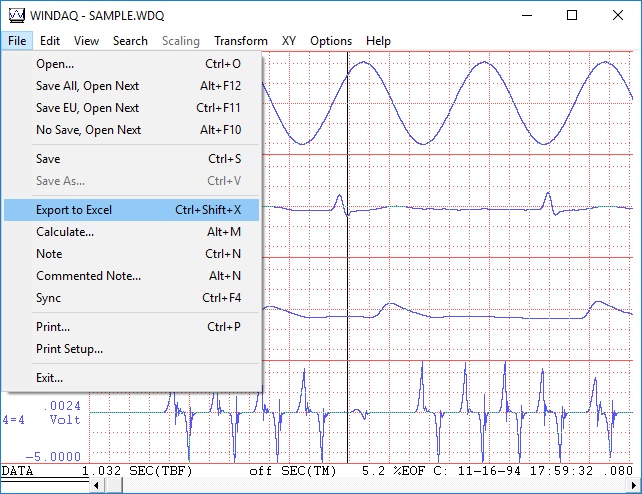Click the WinDaq app icon in title bar

17,16
